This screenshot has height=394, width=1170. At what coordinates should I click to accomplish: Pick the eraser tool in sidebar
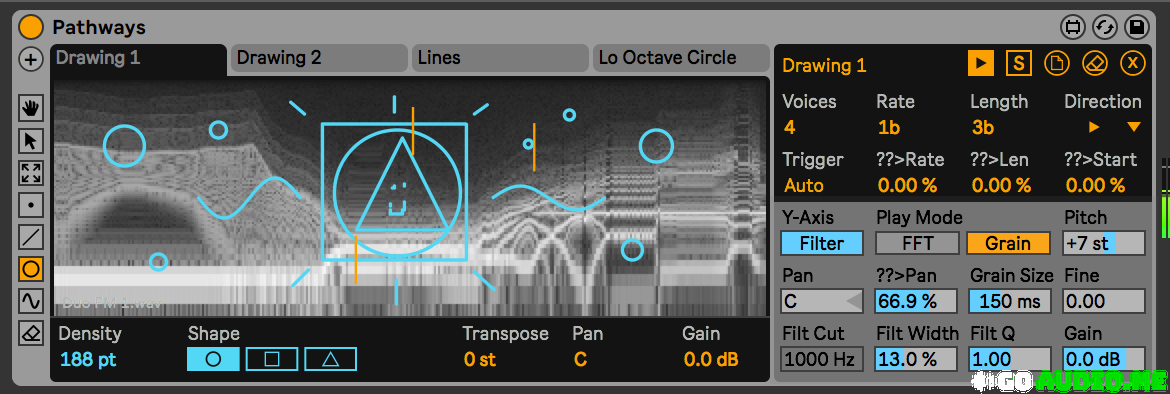[31, 332]
